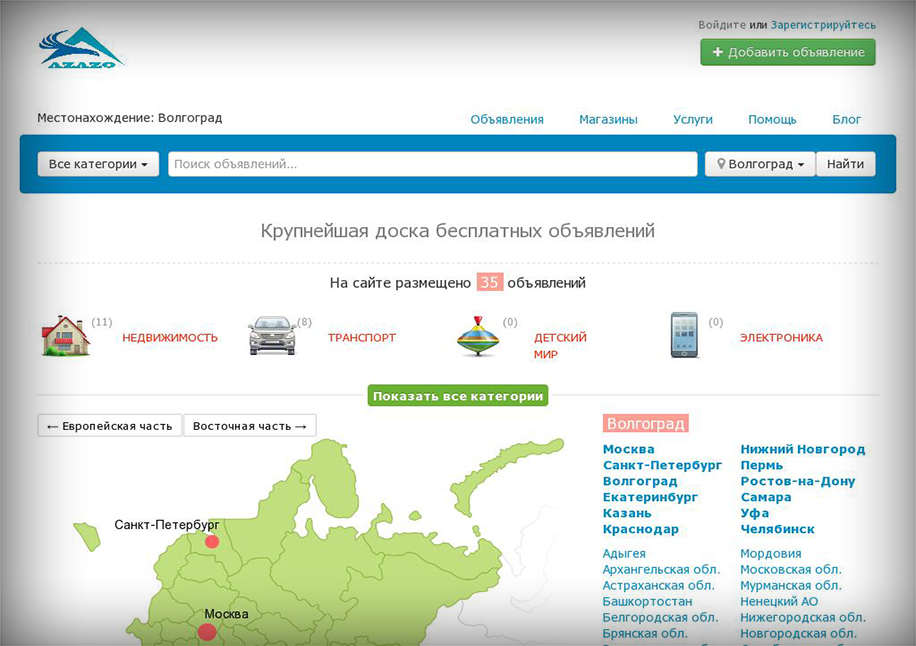Open the Блог menu item
The width and height of the screenshot is (916, 646).
pyautogui.click(x=846, y=120)
